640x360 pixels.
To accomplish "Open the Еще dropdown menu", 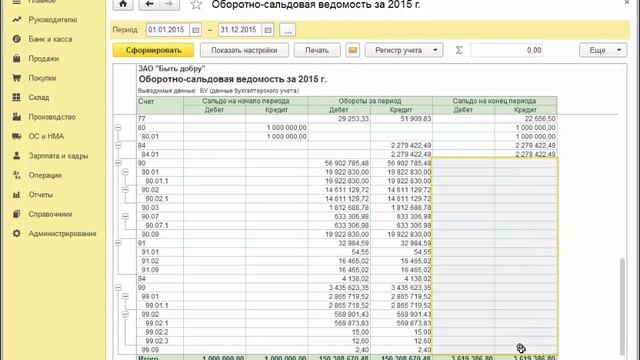I will pos(602,50).
